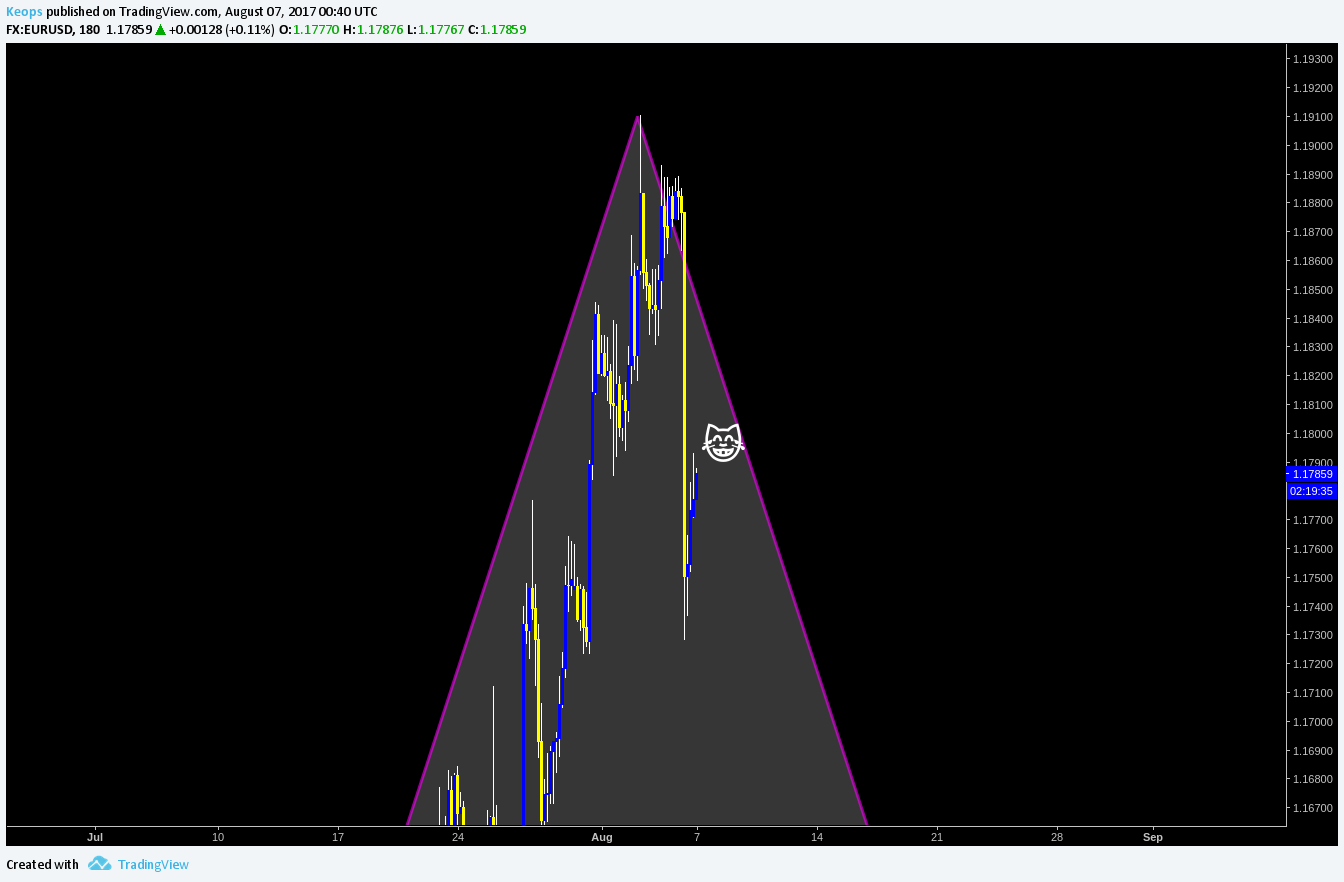Open the TradingView link in footer

pyautogui.click(x=153, y=864)
